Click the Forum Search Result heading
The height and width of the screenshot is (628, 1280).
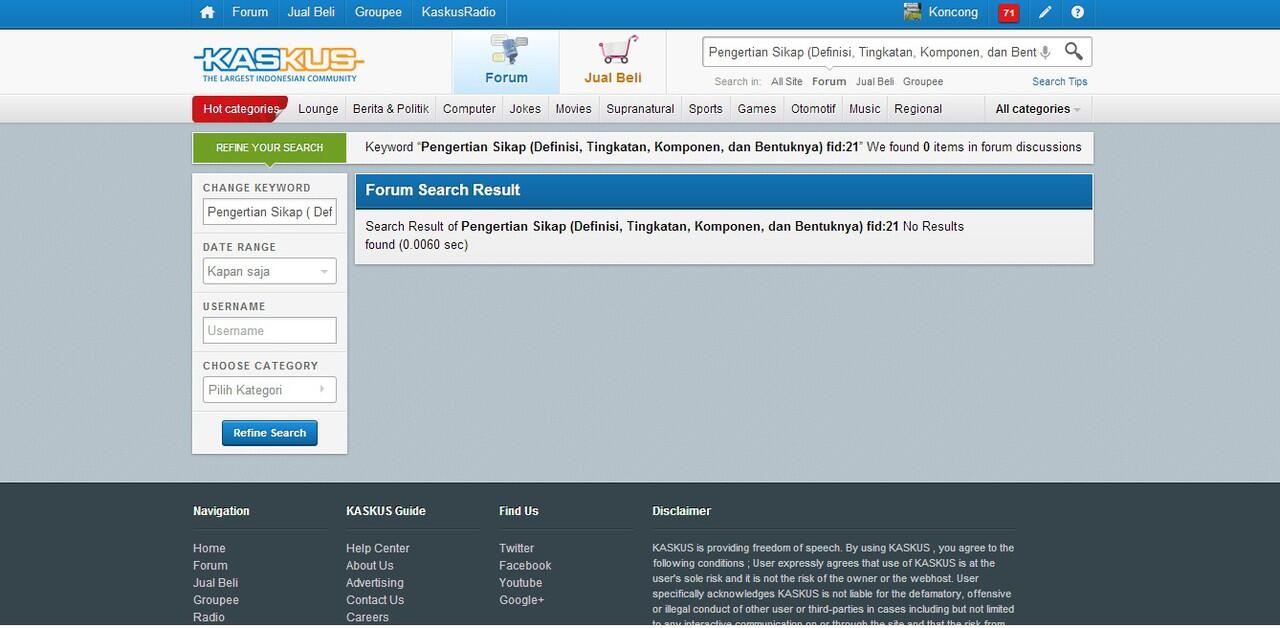pyautogui.click(x=443, y=190)
